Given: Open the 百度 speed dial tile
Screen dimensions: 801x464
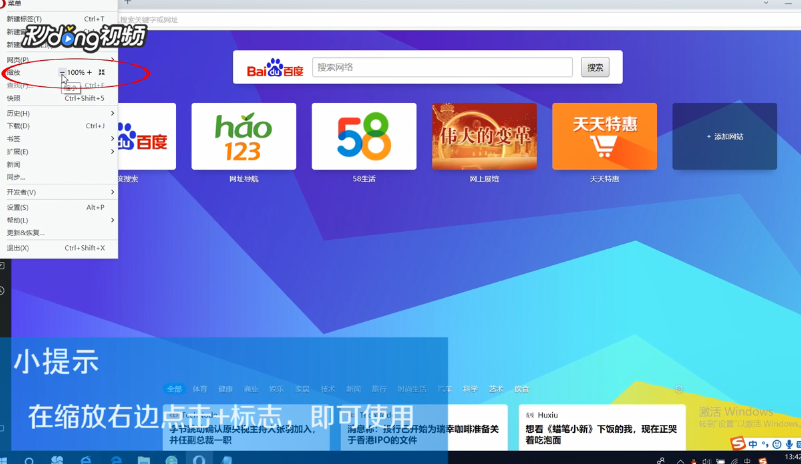Looking at the screenshot, I should [147, 136].
